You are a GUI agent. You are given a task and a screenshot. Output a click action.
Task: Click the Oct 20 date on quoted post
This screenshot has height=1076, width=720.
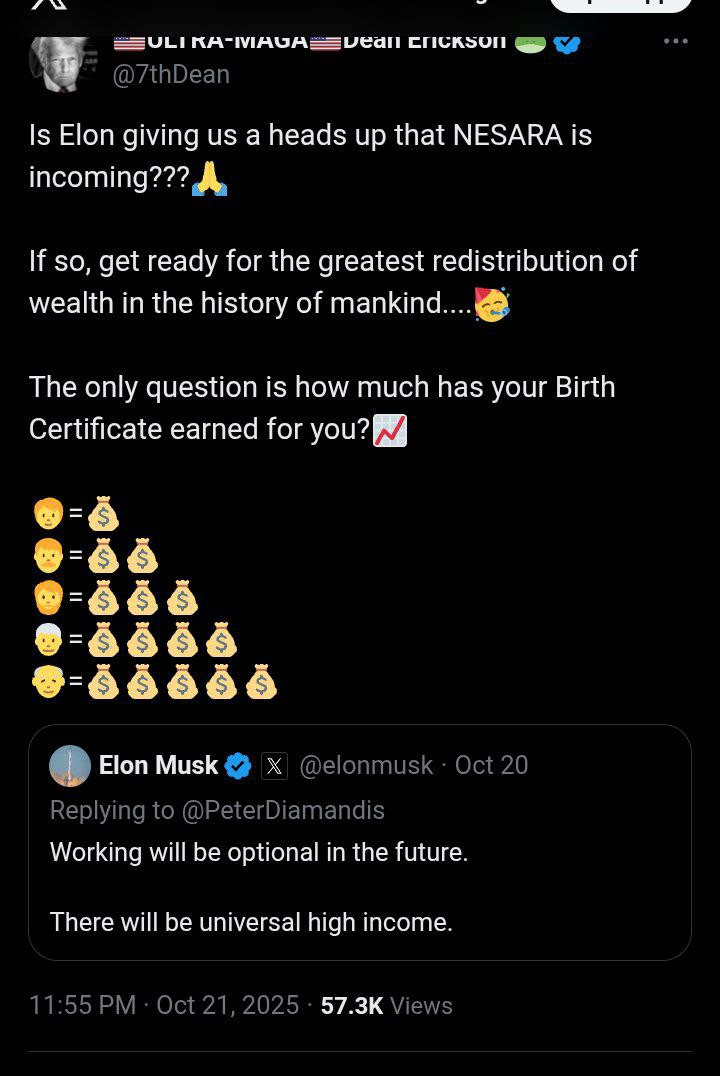pos(491,766)
